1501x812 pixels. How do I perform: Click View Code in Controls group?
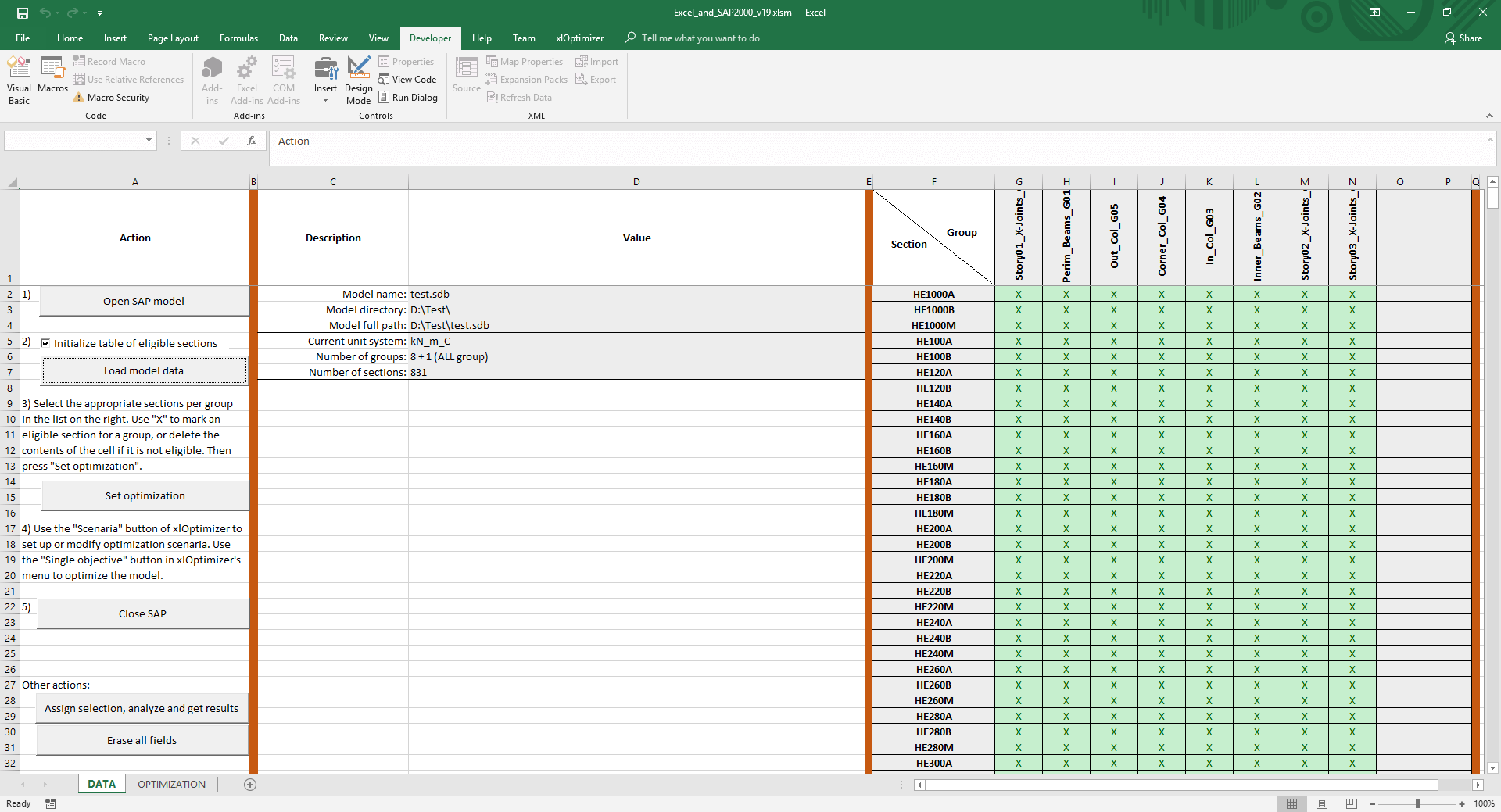[407, 80]
